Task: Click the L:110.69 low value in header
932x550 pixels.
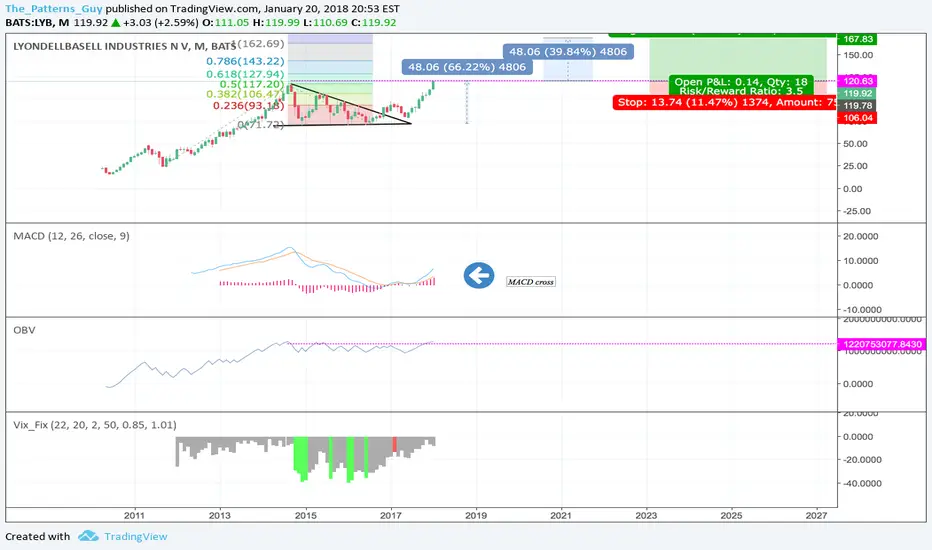Action: click(x=325, y=23)
